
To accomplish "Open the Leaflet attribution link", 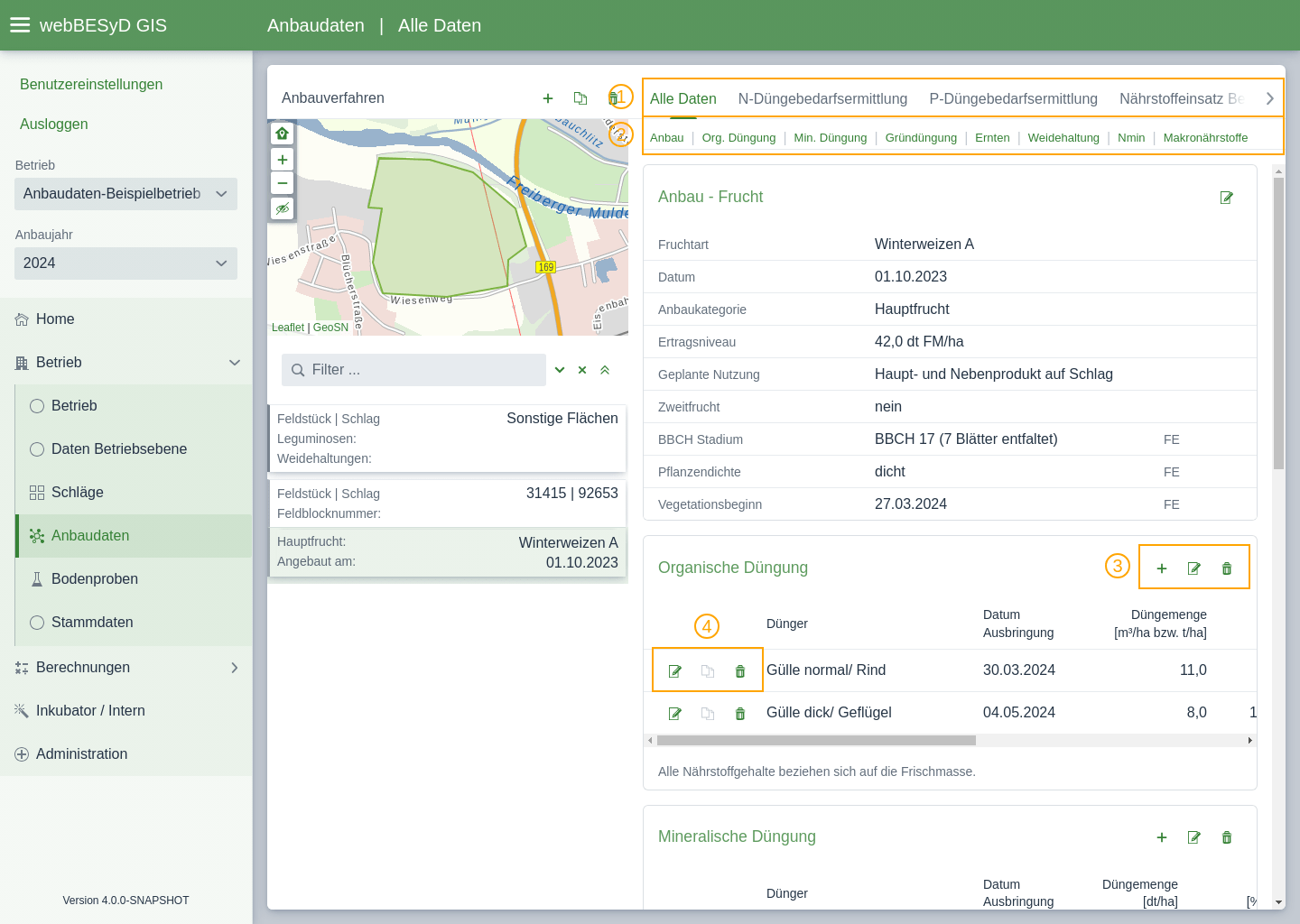I will [288, 328].
